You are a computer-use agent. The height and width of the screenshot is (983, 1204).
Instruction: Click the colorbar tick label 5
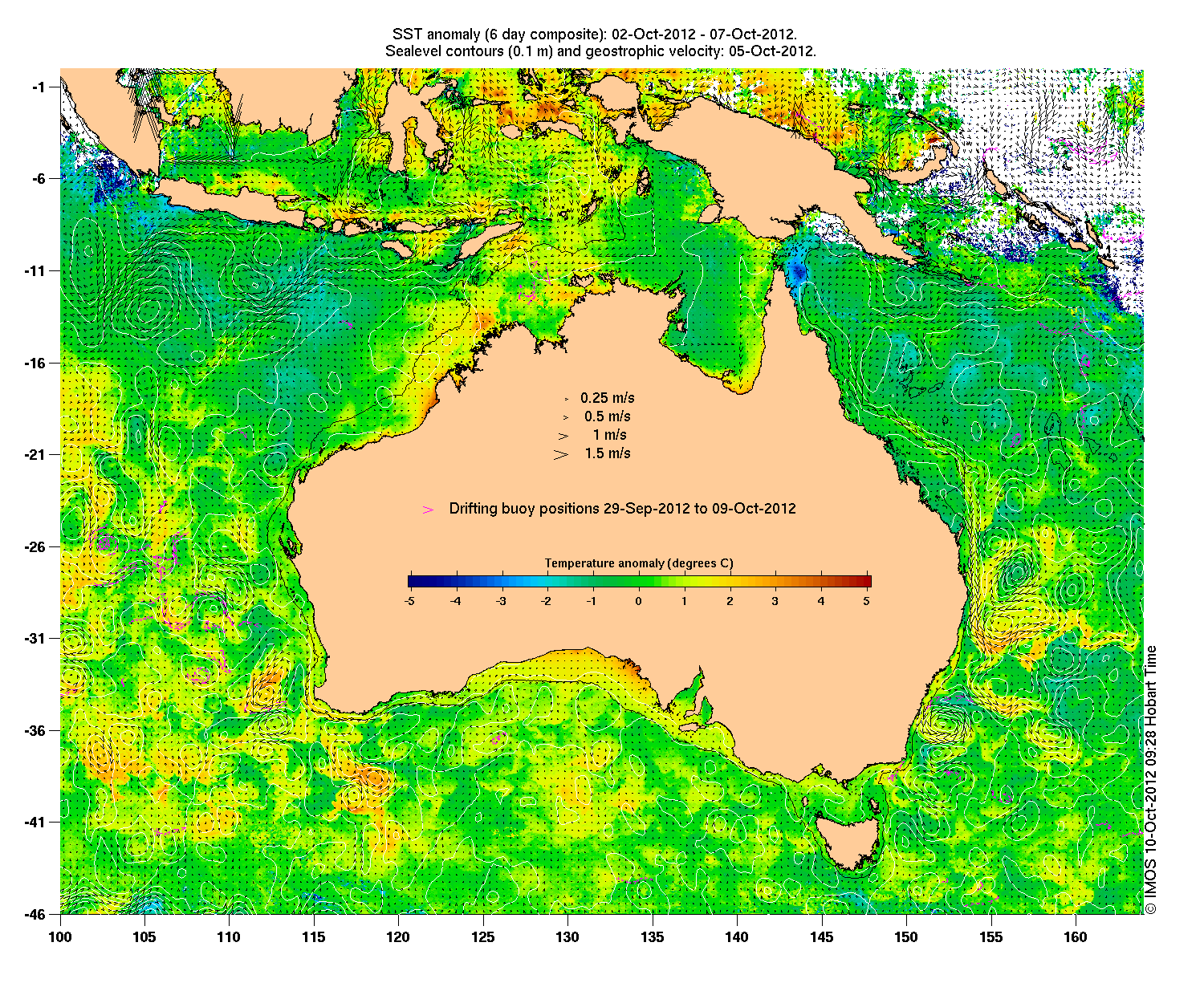coord(867,601)
